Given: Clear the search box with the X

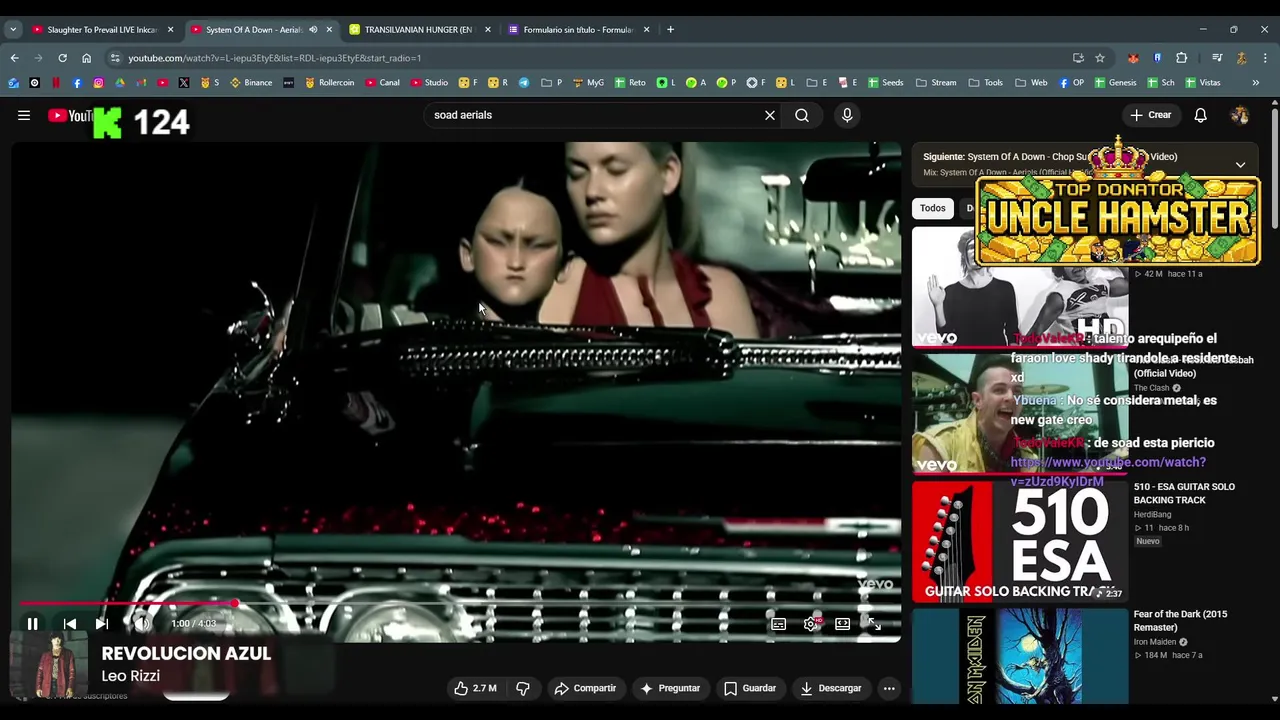Looking at the screenshot, I should pos(770,115).
